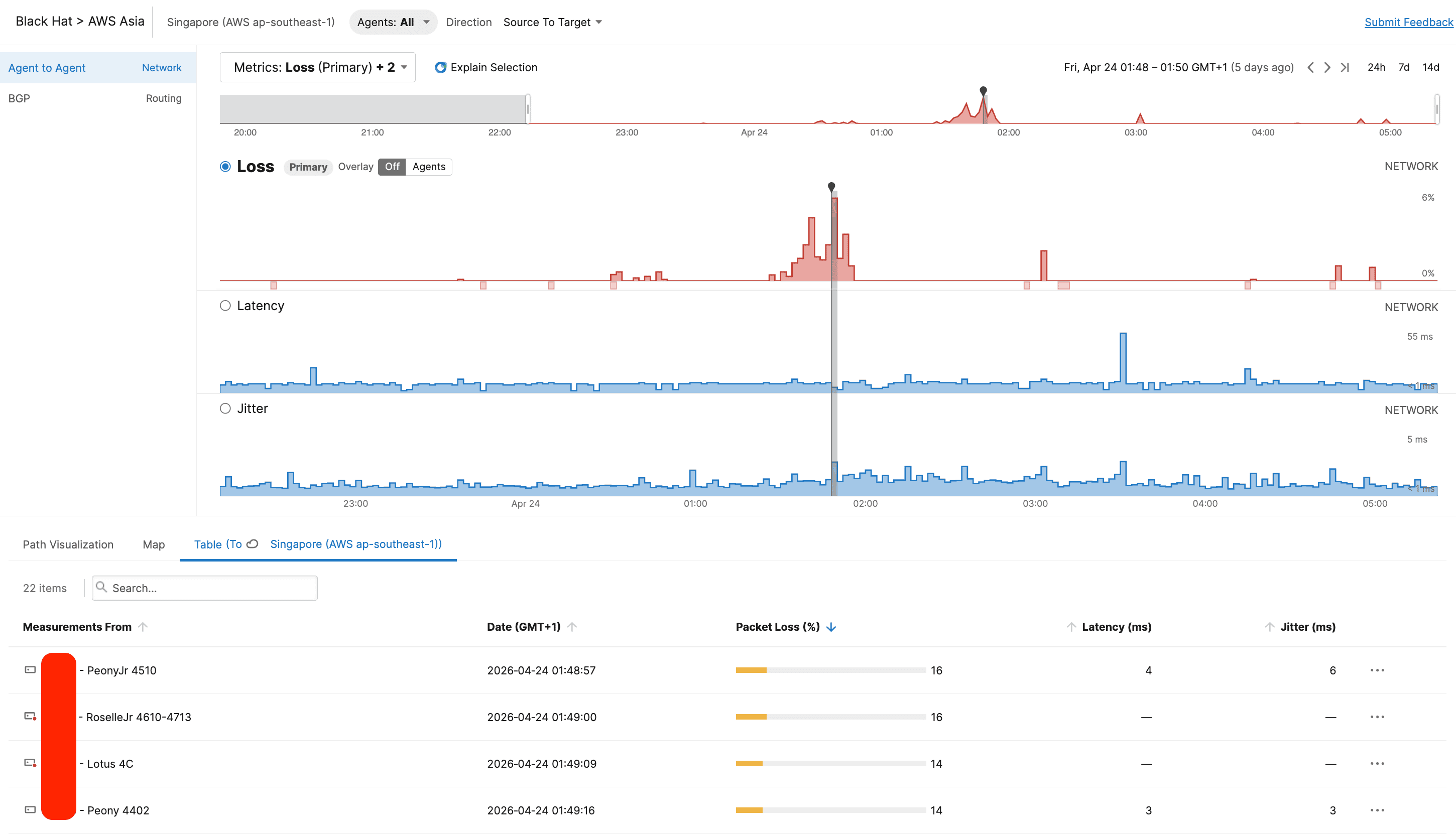
Task: Go to next time interval arrow
Action: [x=1327, y=67]
